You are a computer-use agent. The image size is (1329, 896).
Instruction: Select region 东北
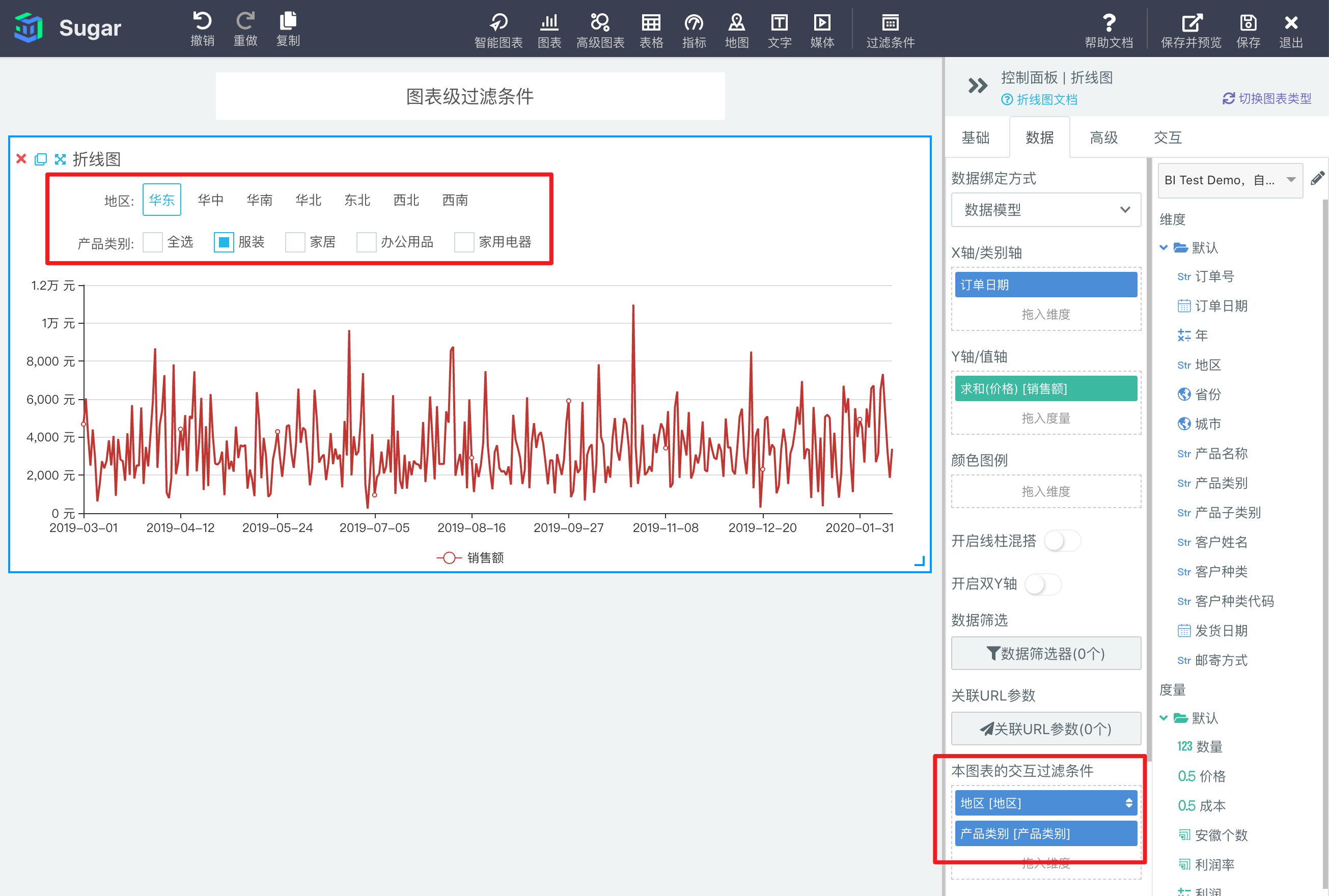coord(357,200)
